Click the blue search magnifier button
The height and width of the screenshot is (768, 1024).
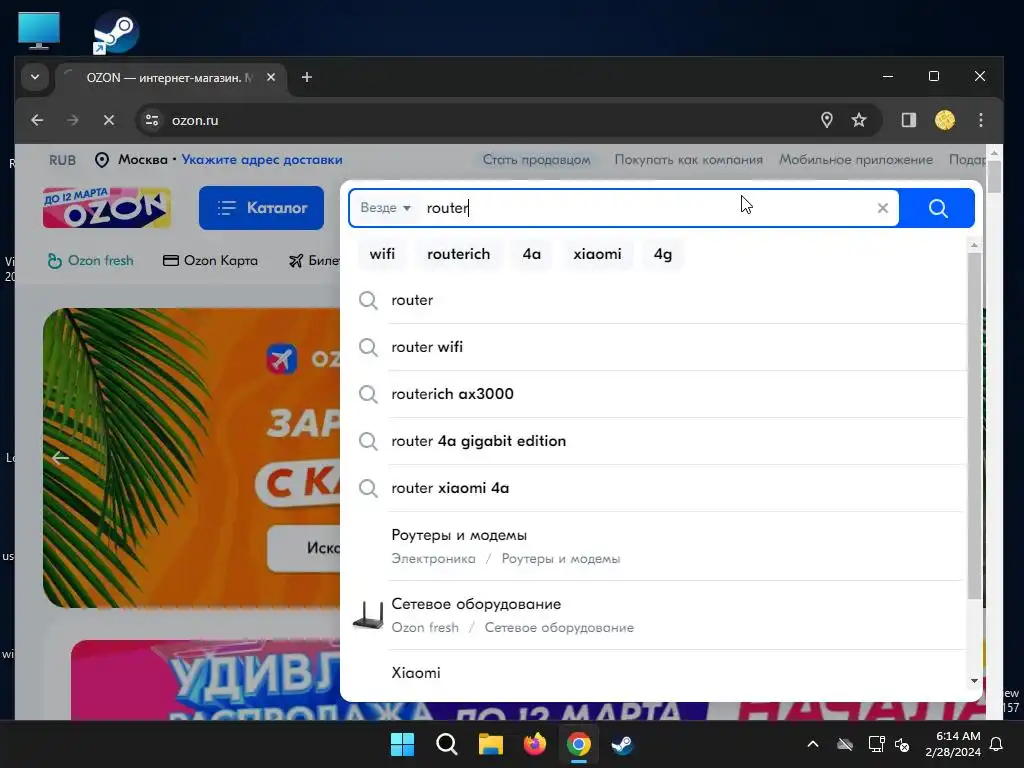point(937,208)
